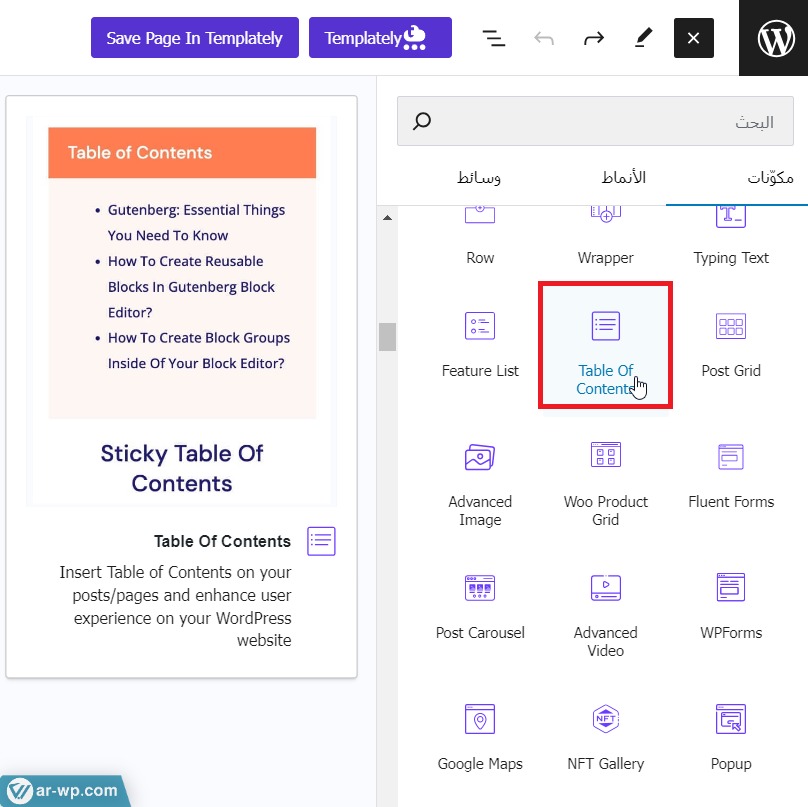Click the Table Of Contents preview icon
808x807 pixels.
pyautogui.click(x=321, y=541)
